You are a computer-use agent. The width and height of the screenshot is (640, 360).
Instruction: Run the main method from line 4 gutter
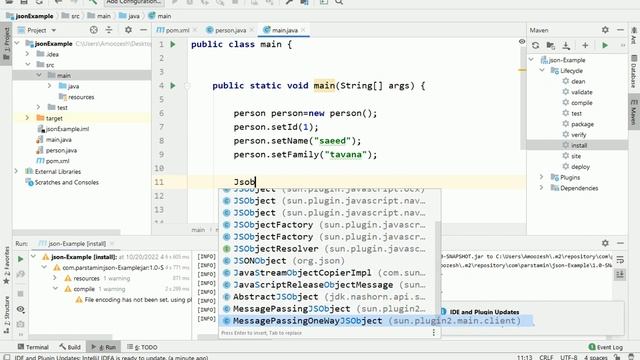tap(173, 85)
